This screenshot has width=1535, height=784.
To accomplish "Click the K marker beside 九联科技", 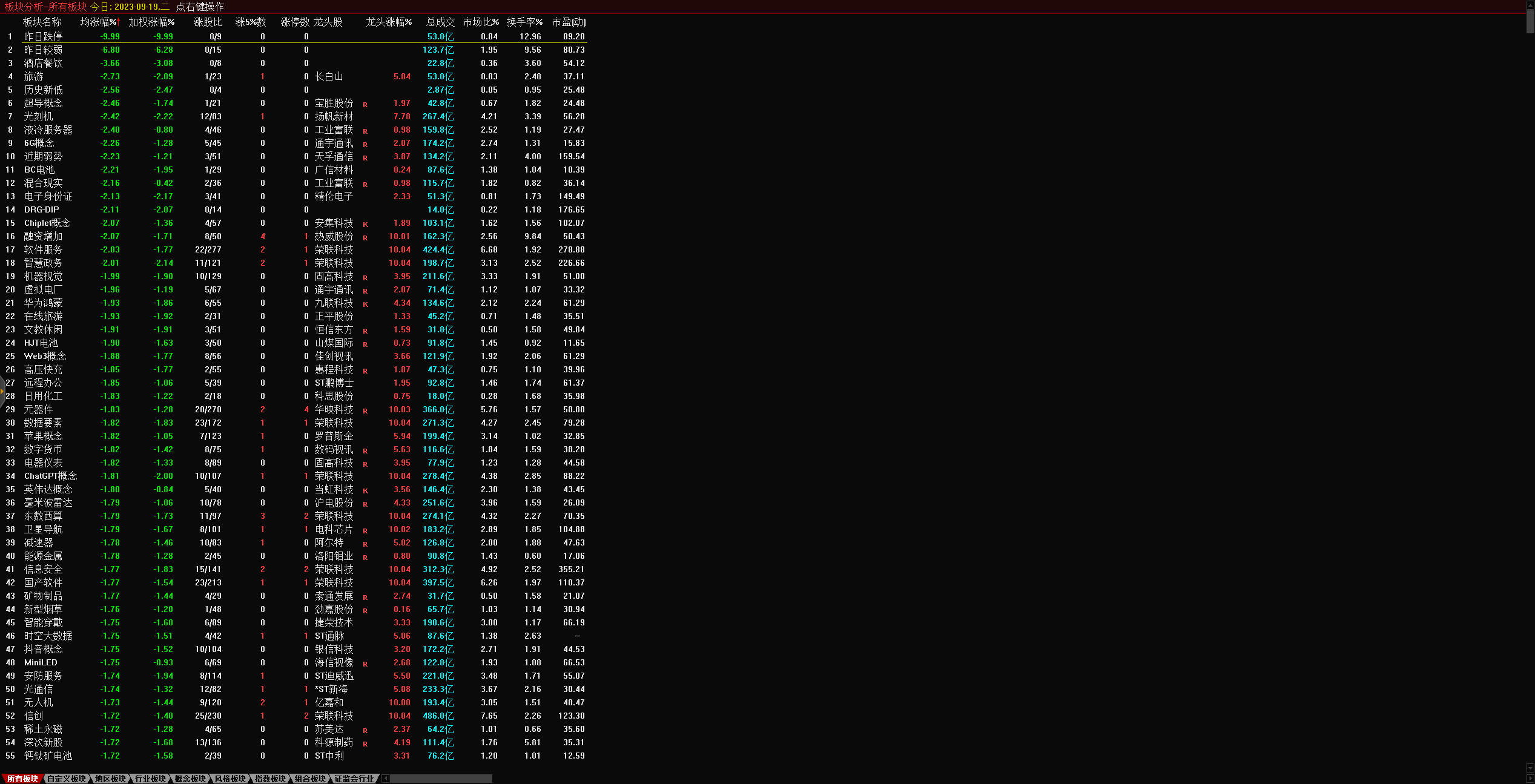I will [365, 304].
